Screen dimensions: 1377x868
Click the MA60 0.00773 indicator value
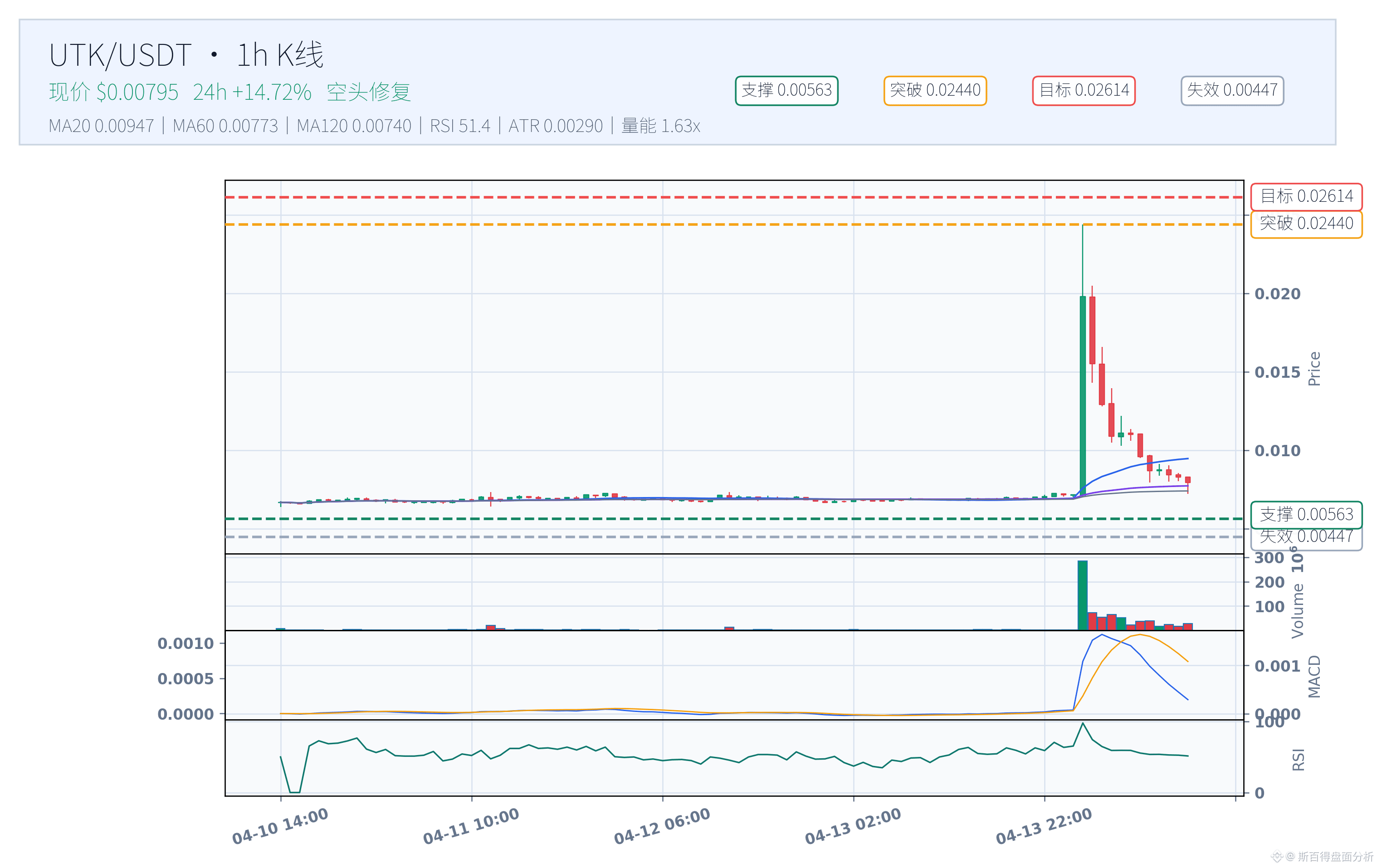[225, 126]
